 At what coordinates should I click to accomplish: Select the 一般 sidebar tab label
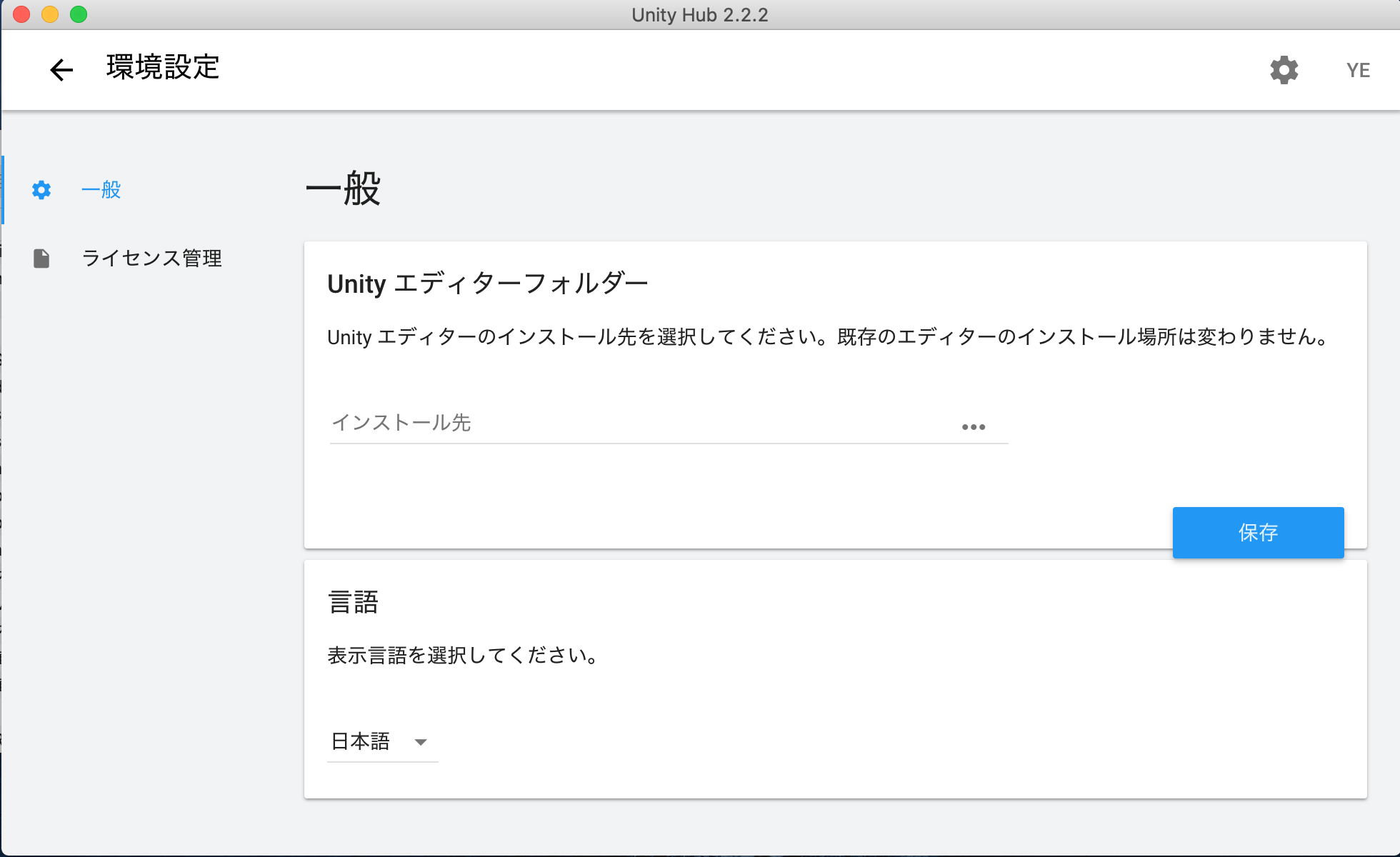(101, 190)
